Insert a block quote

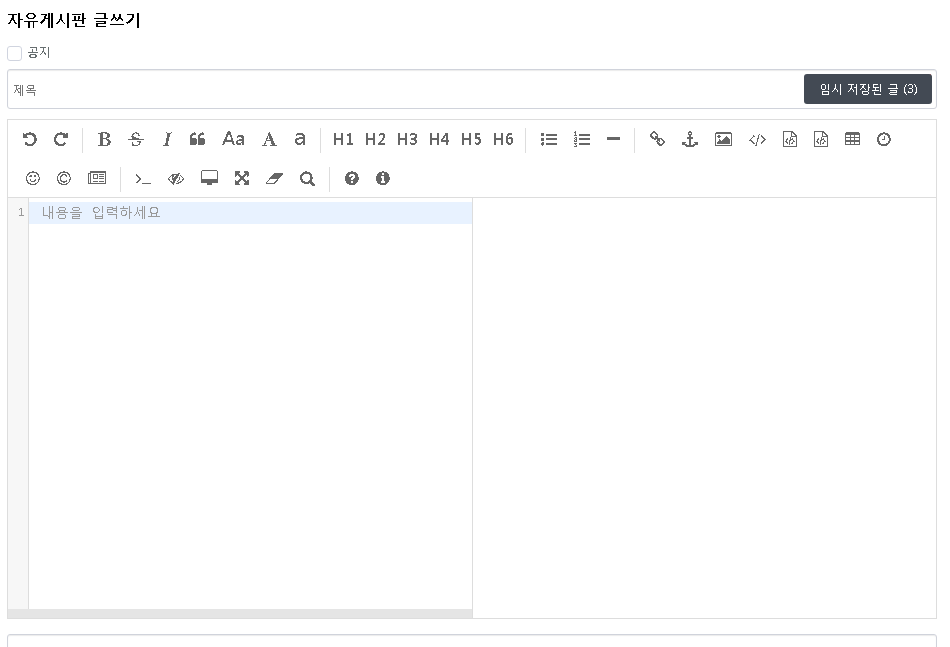(x=197, y=140)
